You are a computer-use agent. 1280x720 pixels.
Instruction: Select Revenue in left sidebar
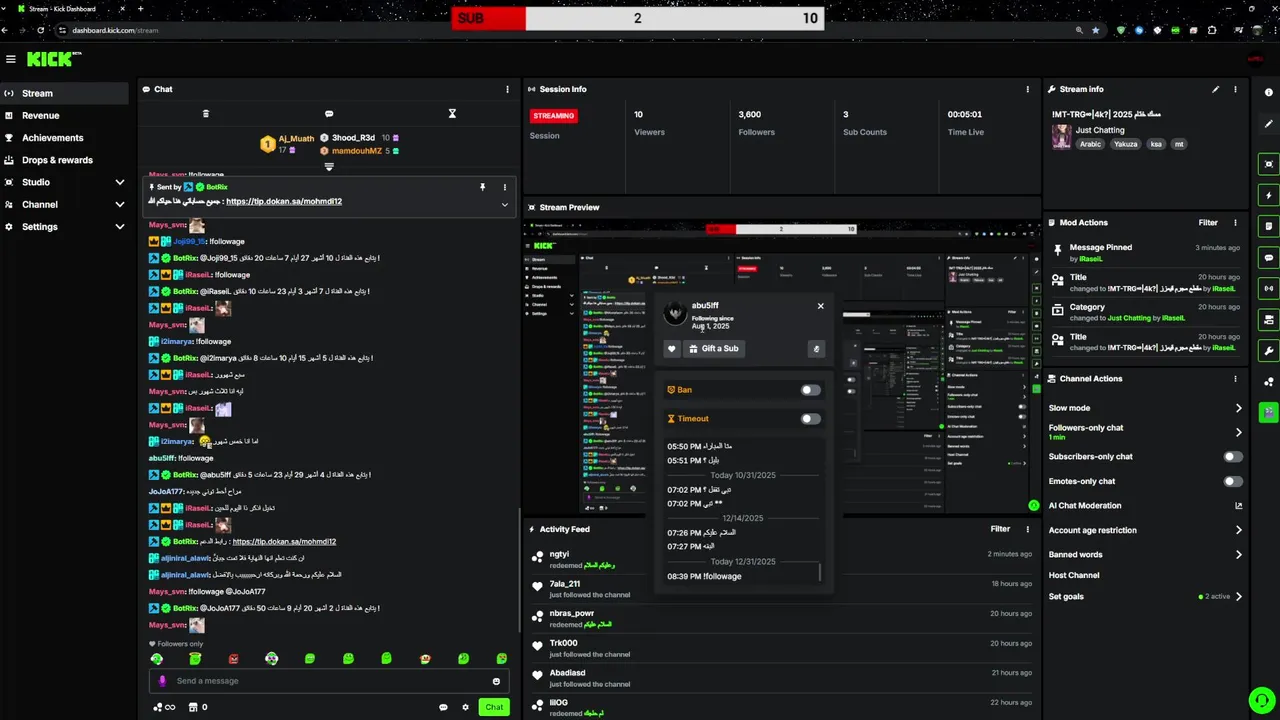point(64,116)
